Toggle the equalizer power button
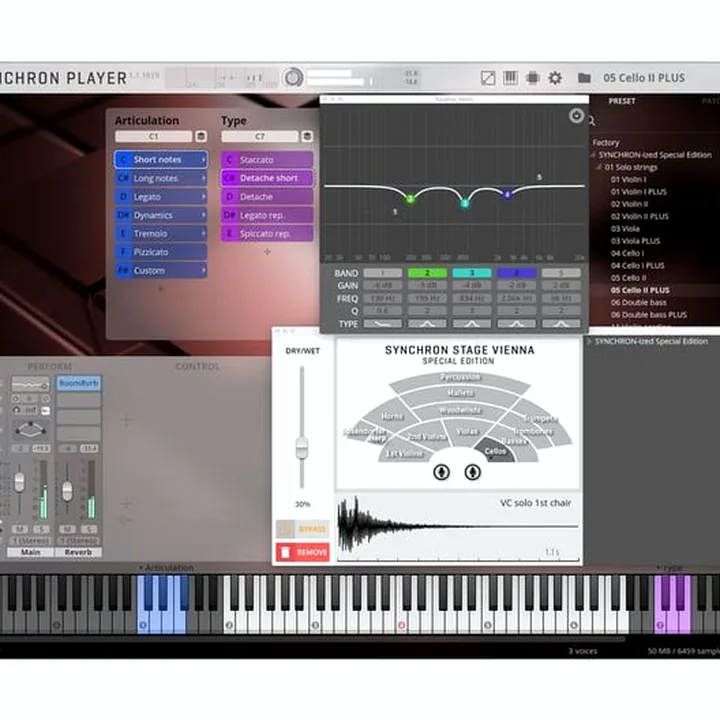The image size is (720, 720). pyautogui.click(x=576, y=115)
